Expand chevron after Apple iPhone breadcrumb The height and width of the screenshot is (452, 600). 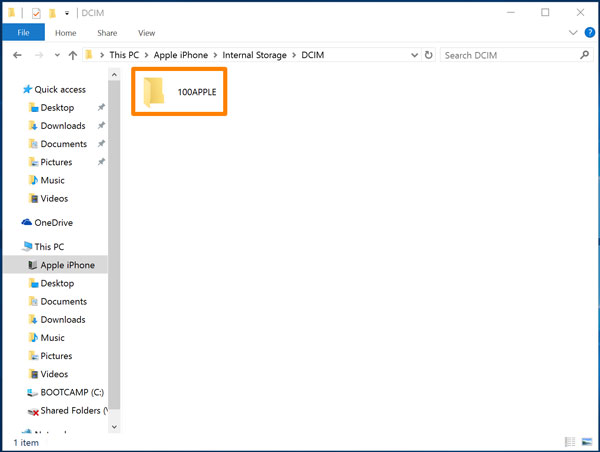[215, 55]
